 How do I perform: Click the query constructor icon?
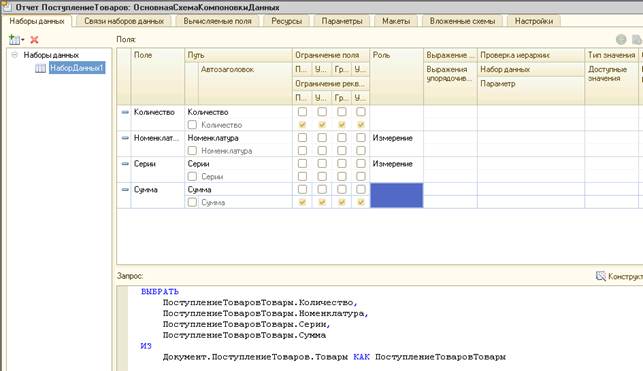(601, 276)
